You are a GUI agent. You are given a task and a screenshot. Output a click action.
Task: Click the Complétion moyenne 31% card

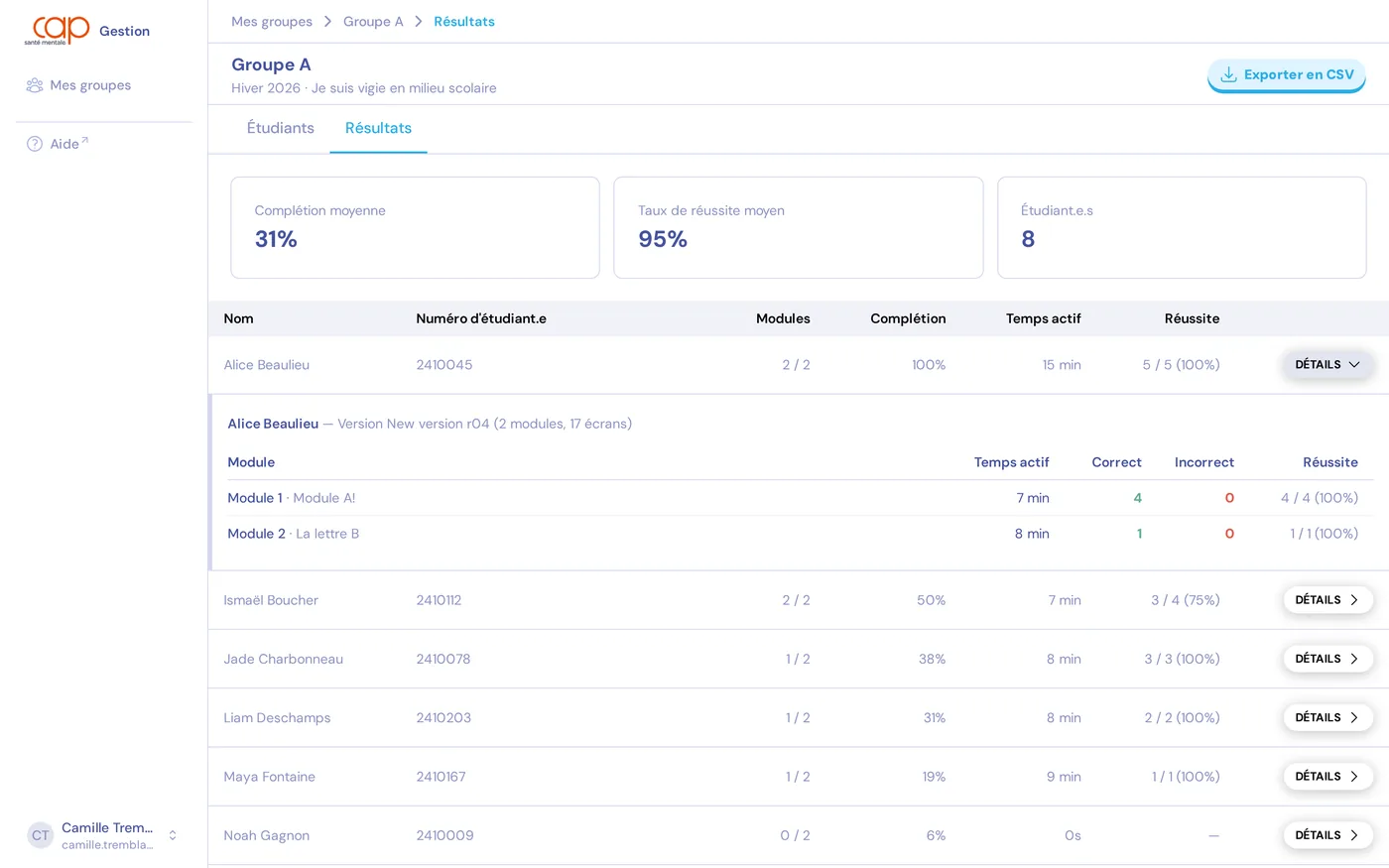pos(415,227)
